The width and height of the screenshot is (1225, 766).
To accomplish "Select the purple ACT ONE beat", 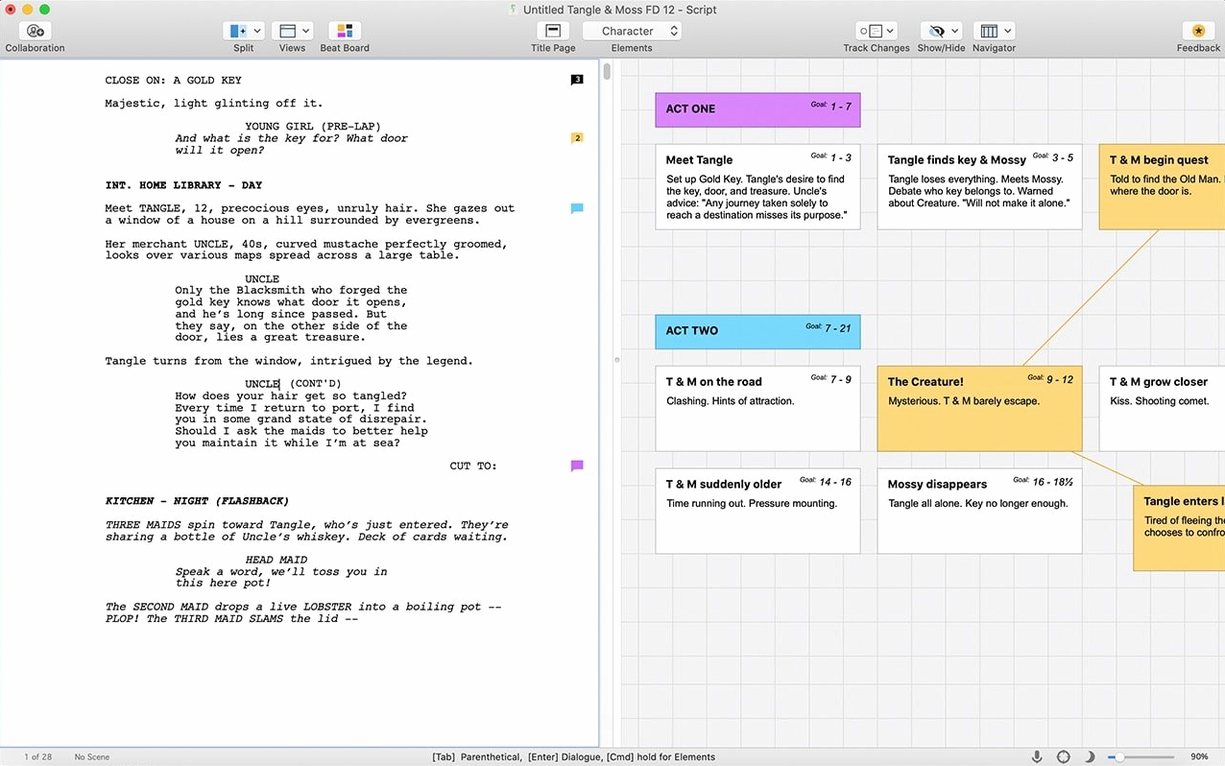I will pos(758,109).
